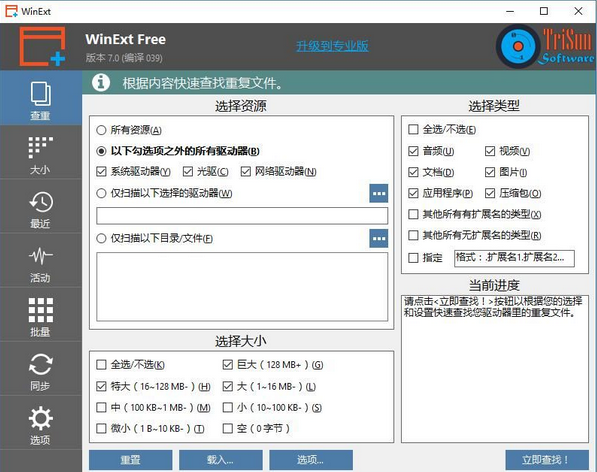597x472 pixels.
Task: Enable 其他所有有扩展名的类型(X) checkbox
Action: pos(413,214)
